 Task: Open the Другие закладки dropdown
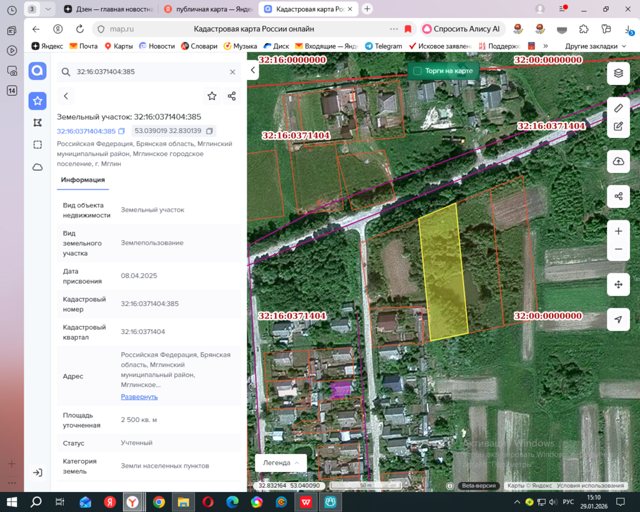(x=595, y=46)
